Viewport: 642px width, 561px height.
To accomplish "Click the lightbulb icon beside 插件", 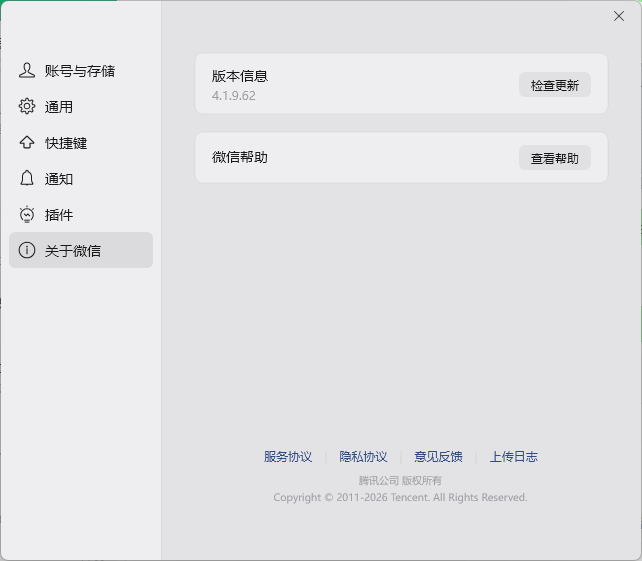I will pyautogui.click(x=27, y=214).
